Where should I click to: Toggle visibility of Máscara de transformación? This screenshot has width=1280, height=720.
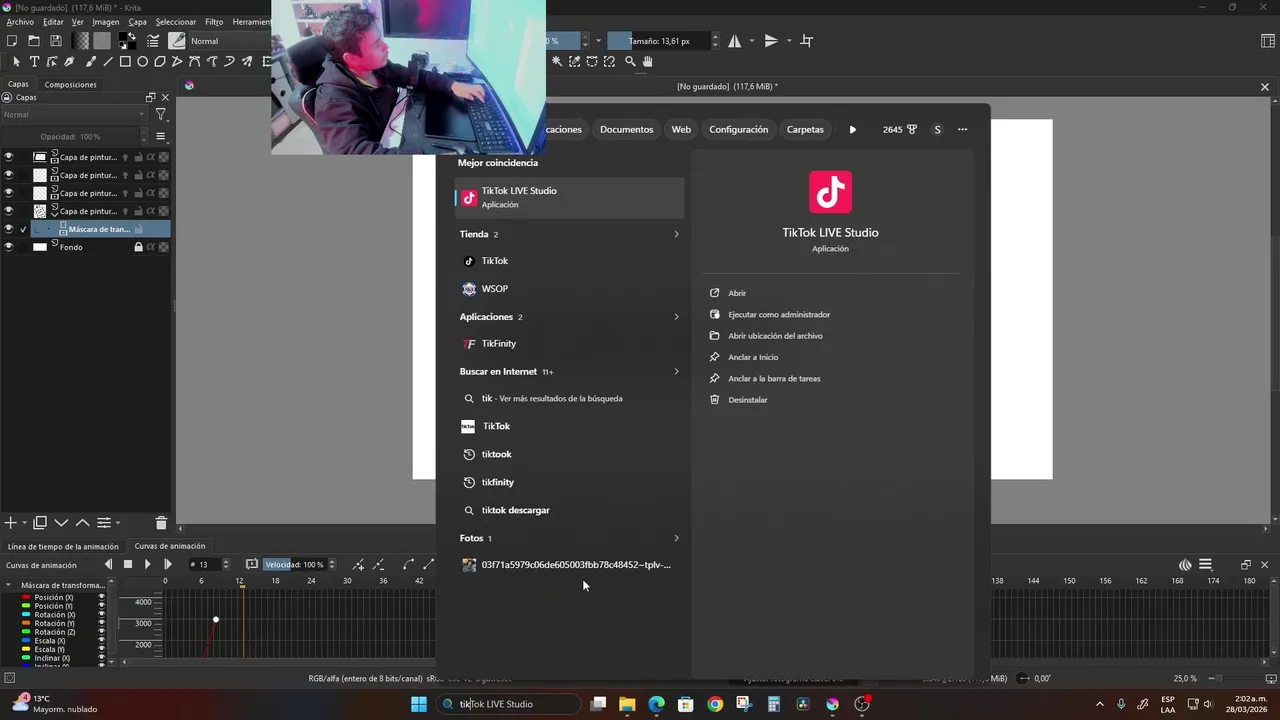[x=8, y=229]
